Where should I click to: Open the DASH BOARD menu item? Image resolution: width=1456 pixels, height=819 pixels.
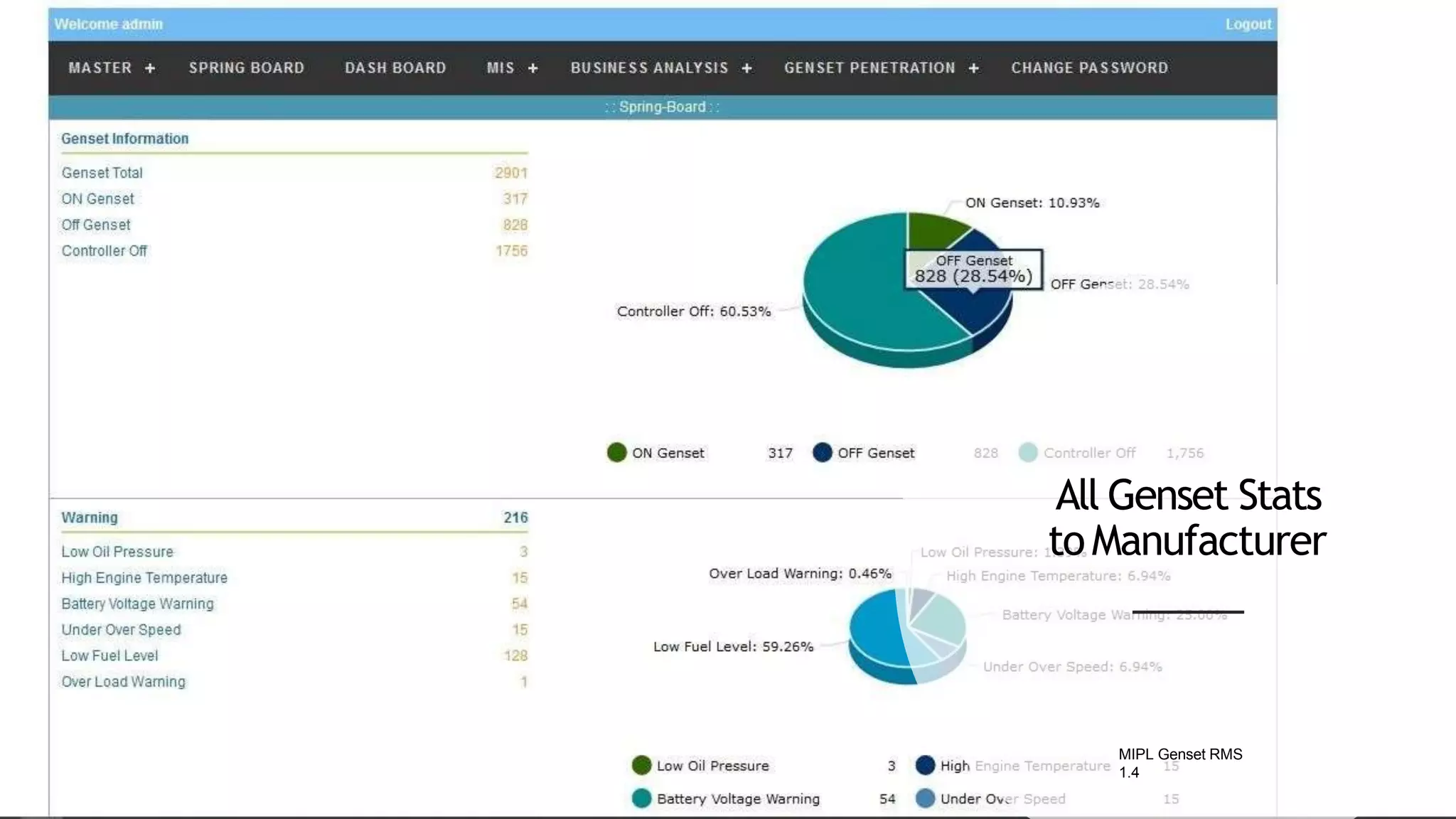pos(395,68)
